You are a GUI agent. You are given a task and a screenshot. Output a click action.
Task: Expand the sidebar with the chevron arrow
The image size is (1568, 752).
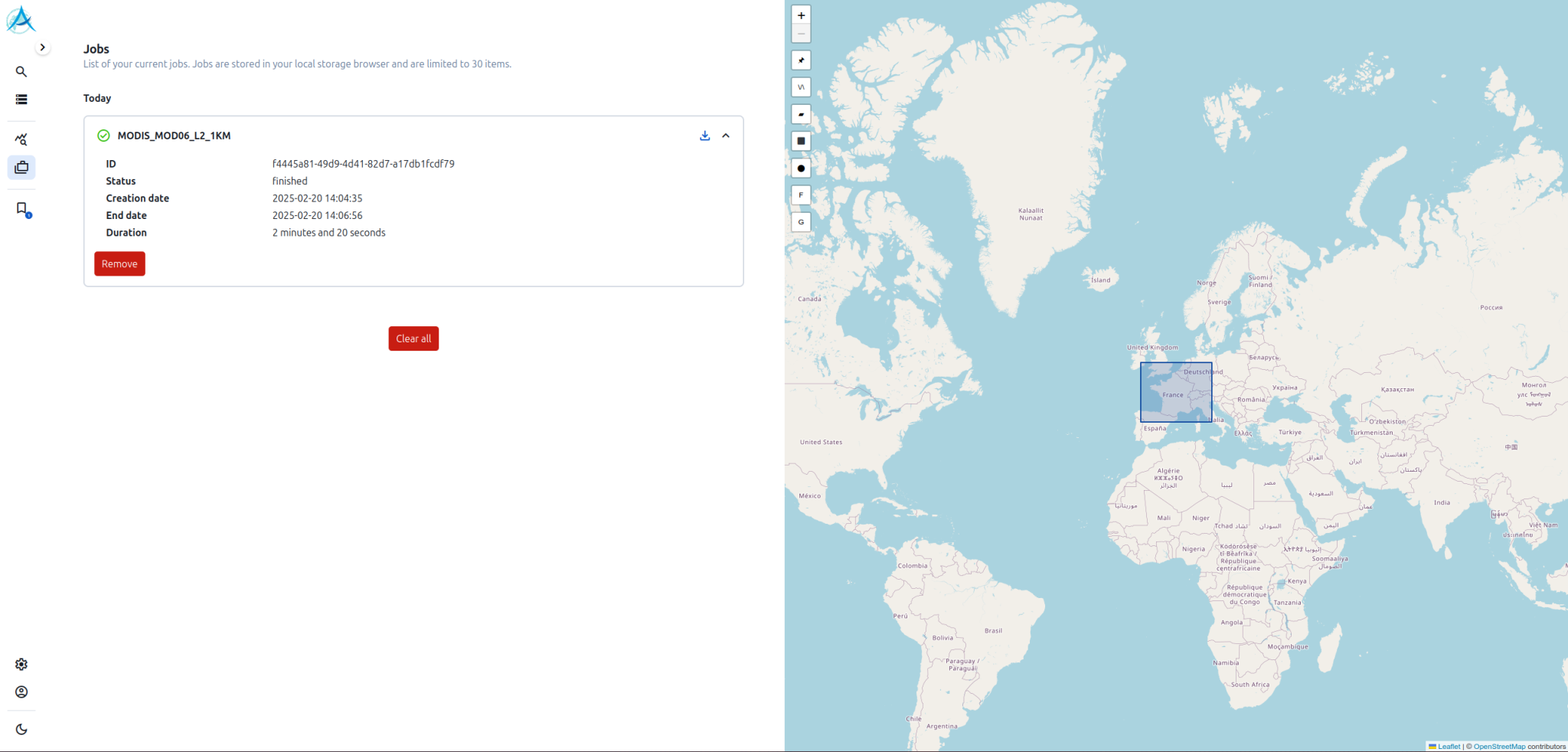pos(43,47)
